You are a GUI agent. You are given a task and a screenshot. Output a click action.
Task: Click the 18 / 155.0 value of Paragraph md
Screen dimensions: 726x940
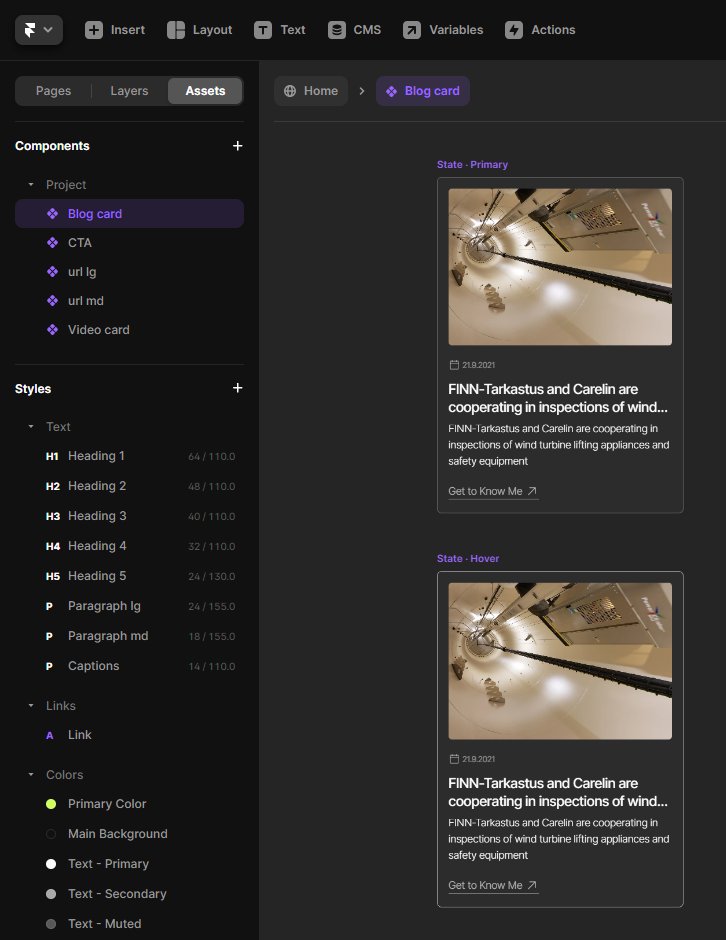tap(212, 637)
